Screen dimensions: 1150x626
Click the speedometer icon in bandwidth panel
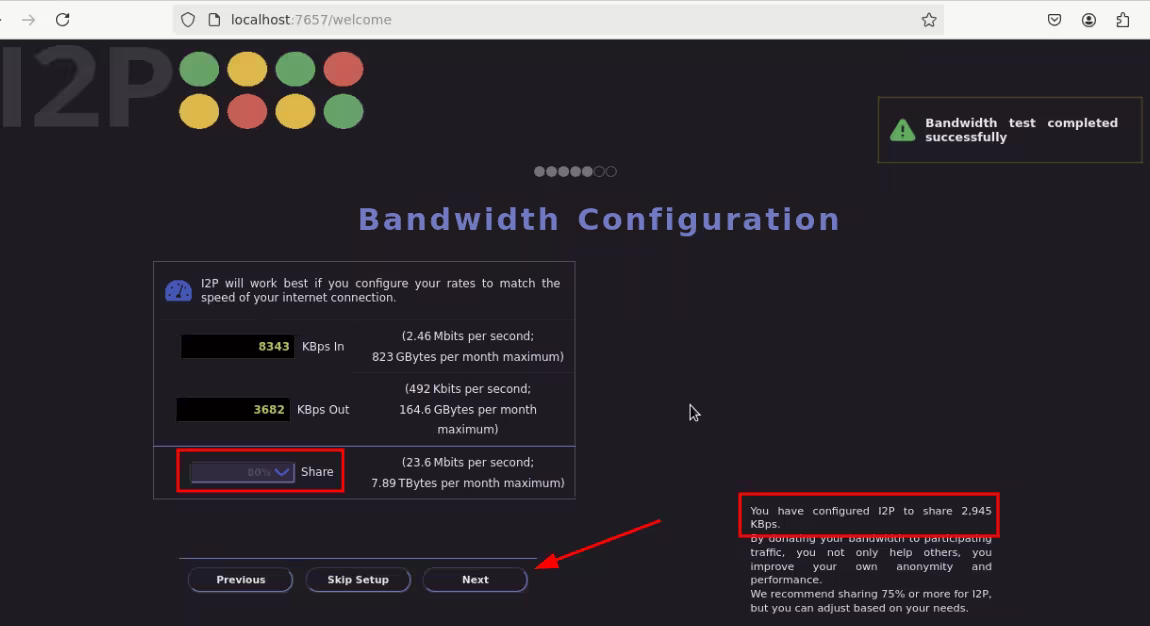[178, 291]
